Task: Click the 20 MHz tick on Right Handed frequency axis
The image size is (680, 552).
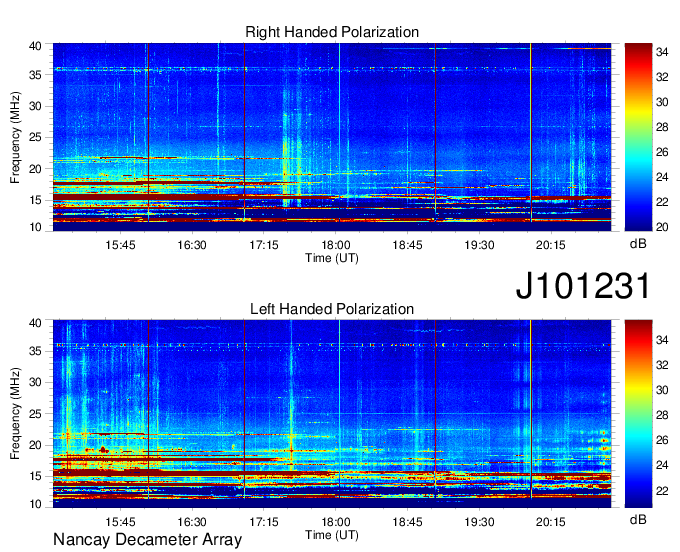Action: [35, 170]
